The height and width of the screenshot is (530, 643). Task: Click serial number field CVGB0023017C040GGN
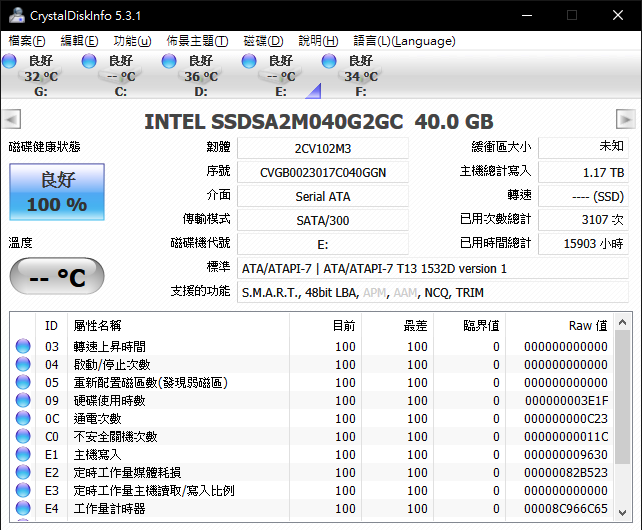click(x=323, y=172)
